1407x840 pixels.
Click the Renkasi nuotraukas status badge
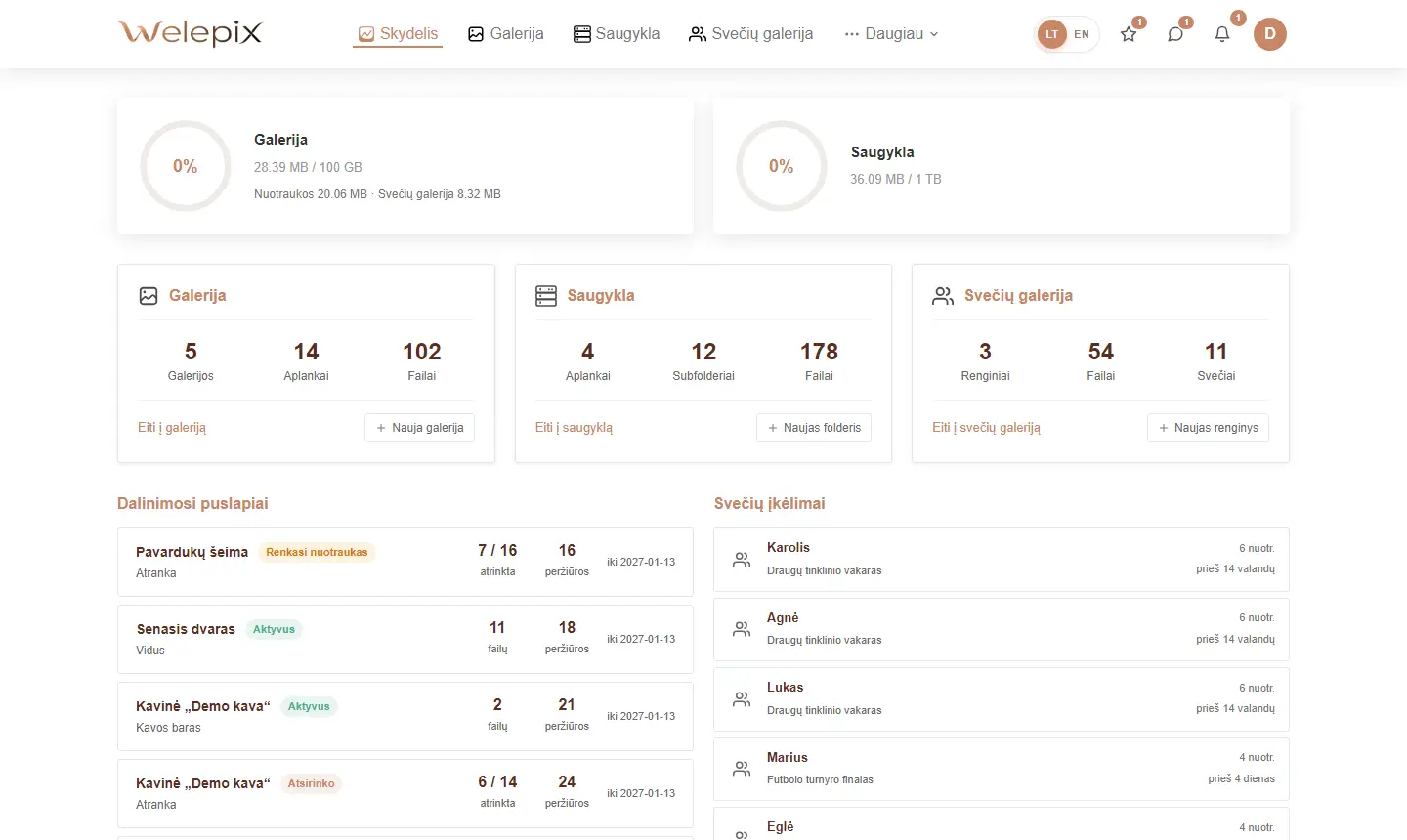click(317, 552)
